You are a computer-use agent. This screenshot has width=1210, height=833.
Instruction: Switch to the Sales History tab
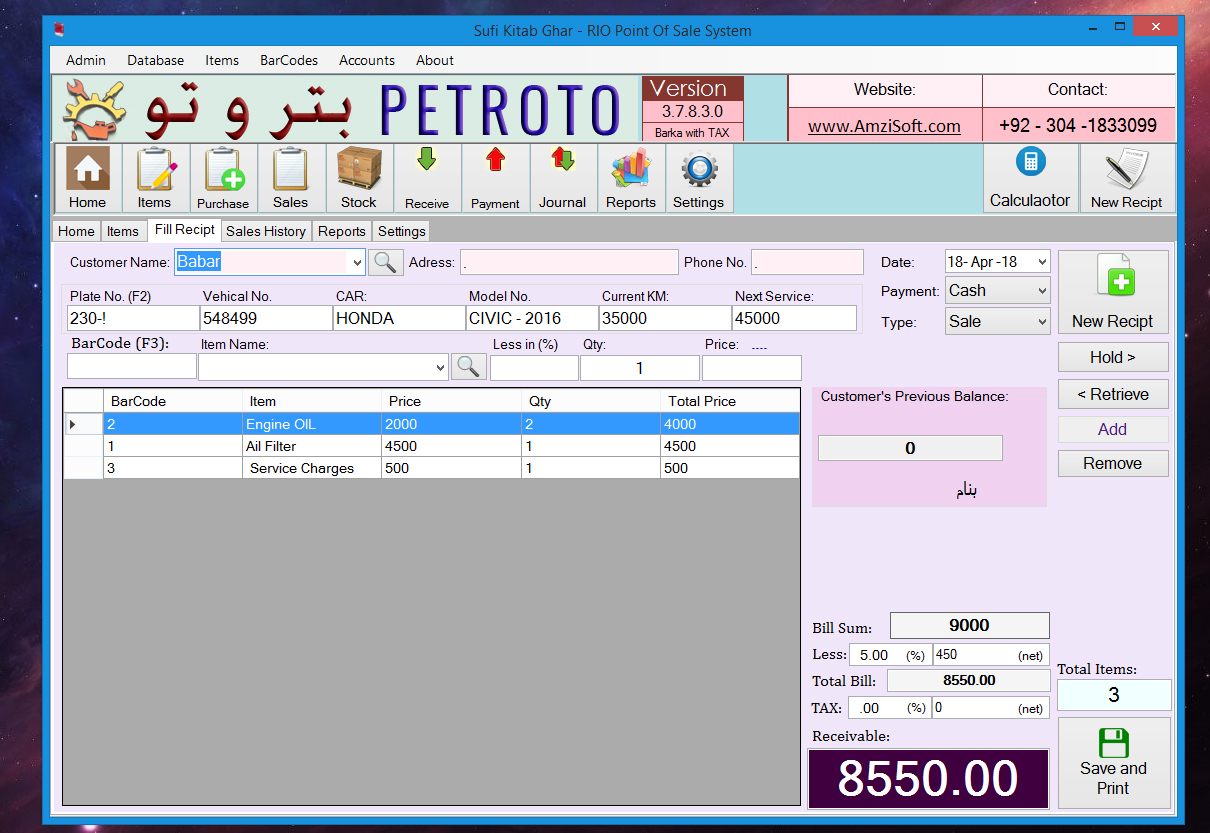click(265, 231)
